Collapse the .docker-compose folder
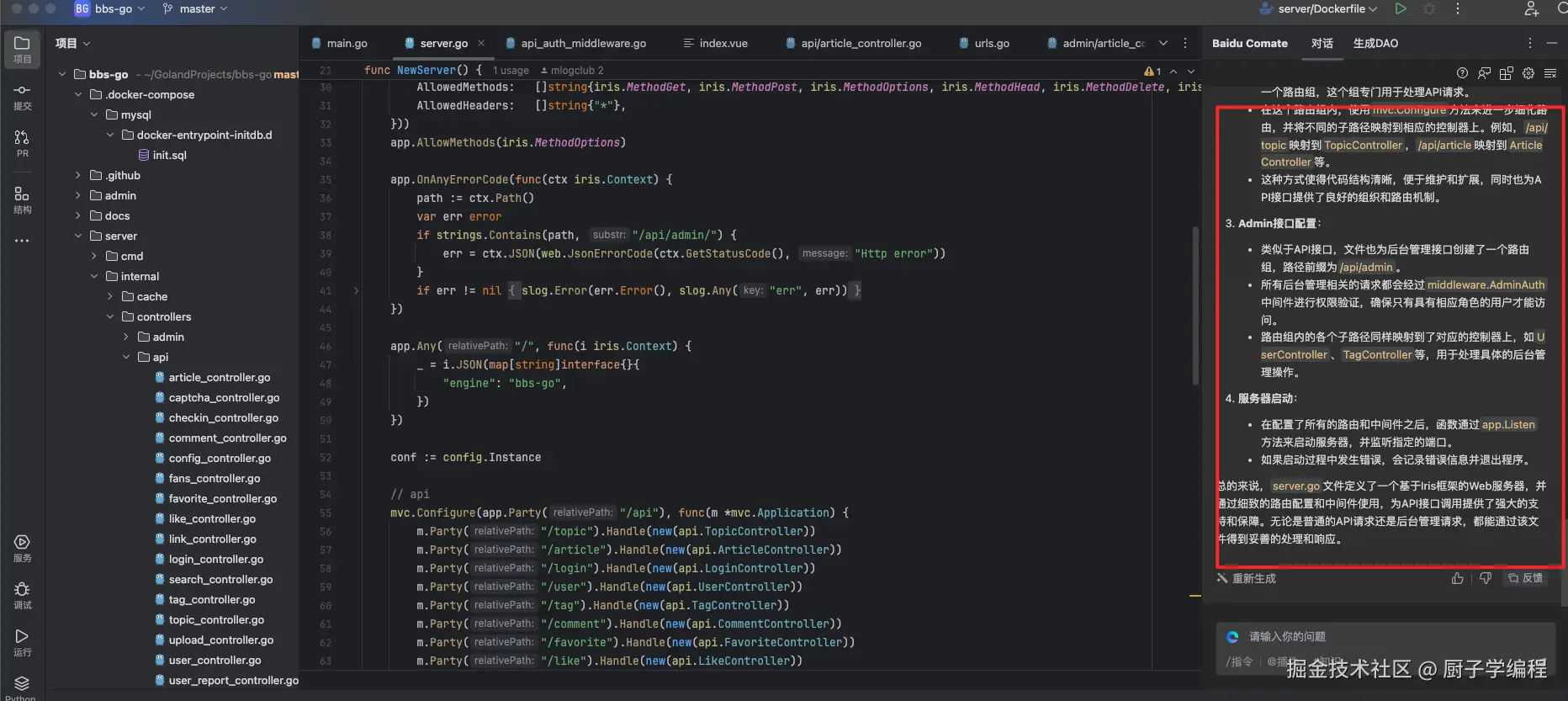Screen dimensions: 1568x701 click(x=78, y=94)
